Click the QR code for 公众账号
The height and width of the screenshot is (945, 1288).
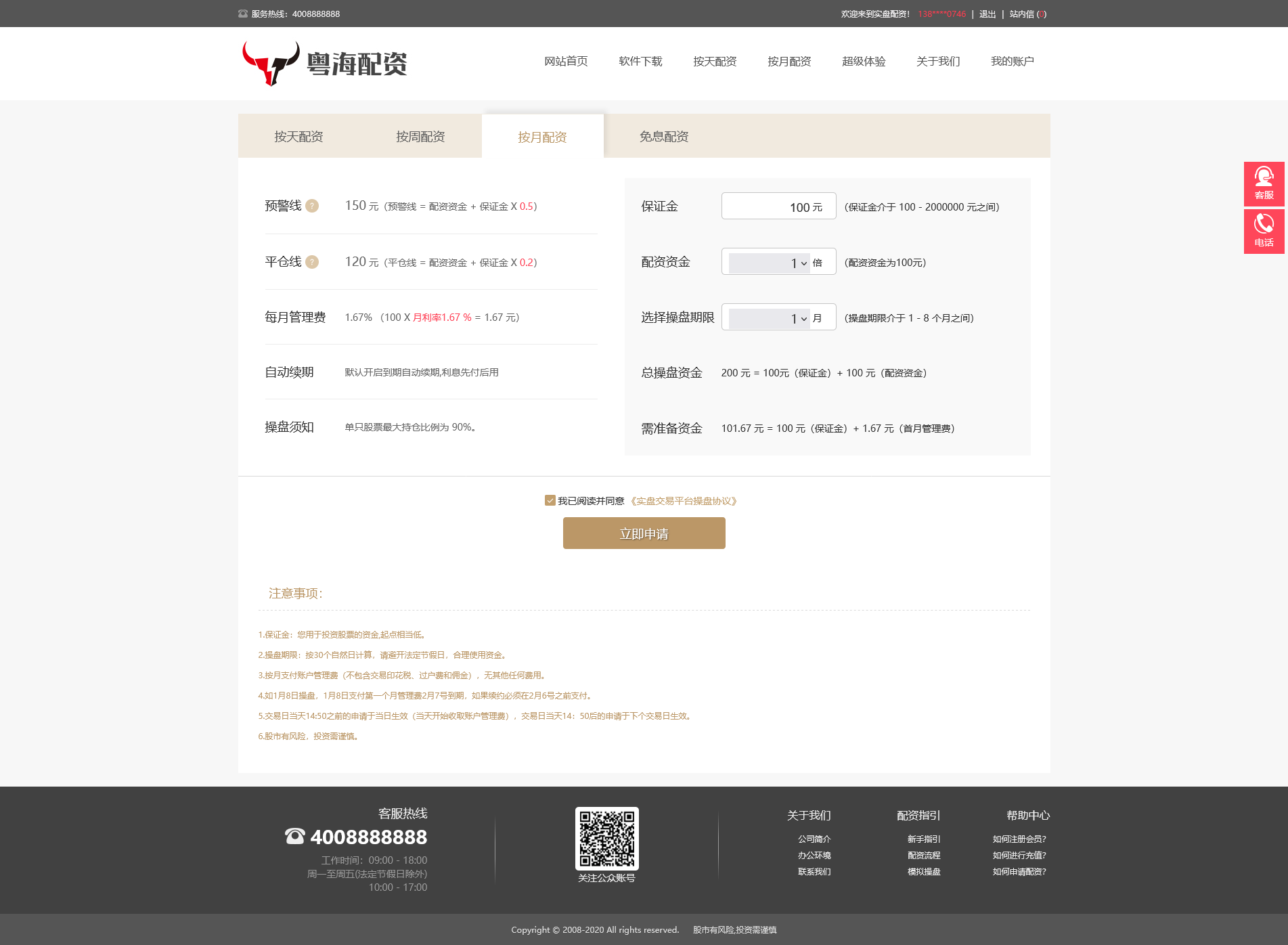[606, 838]
